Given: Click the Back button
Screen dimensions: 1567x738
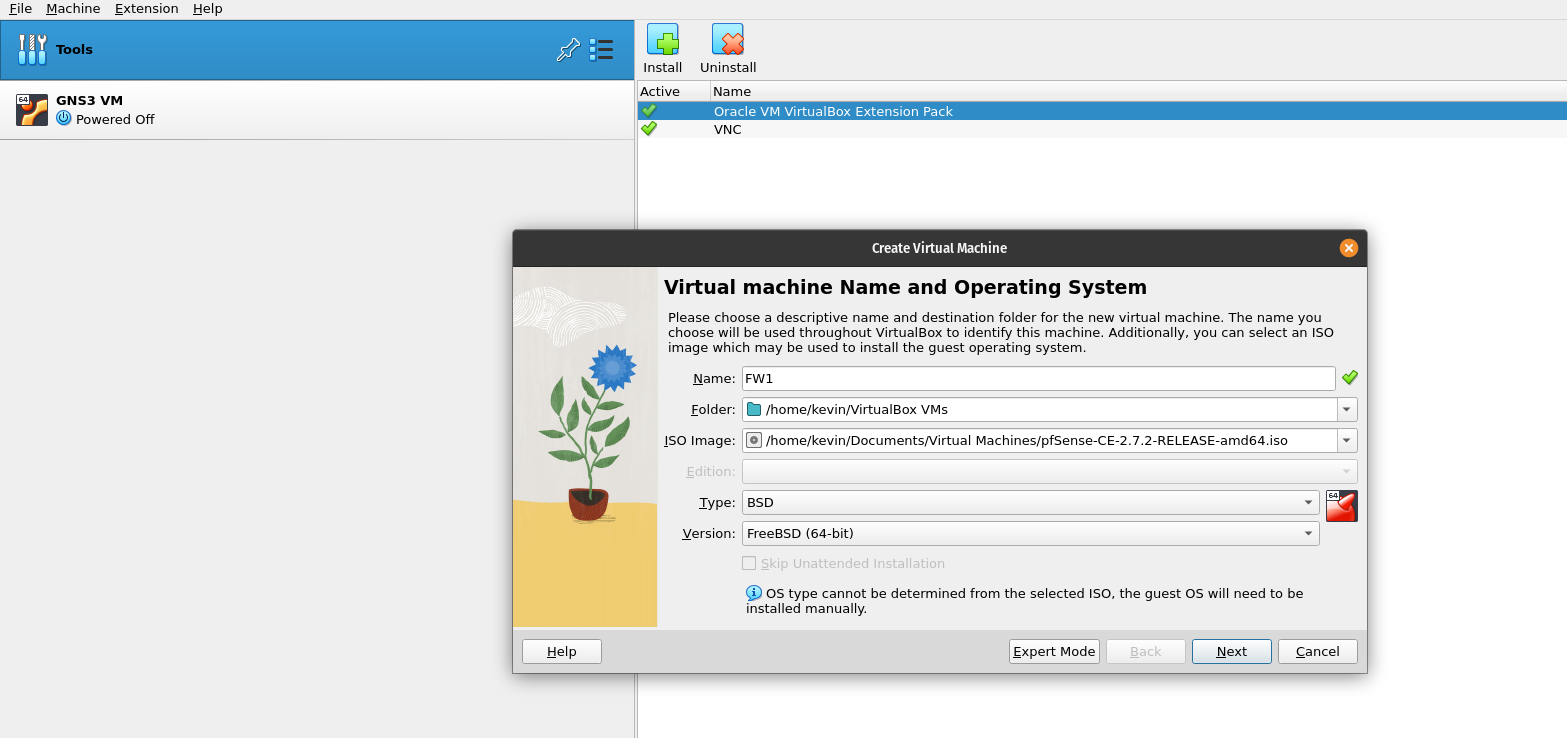Looking at the screenshot, I should (x=1145, y=651).
